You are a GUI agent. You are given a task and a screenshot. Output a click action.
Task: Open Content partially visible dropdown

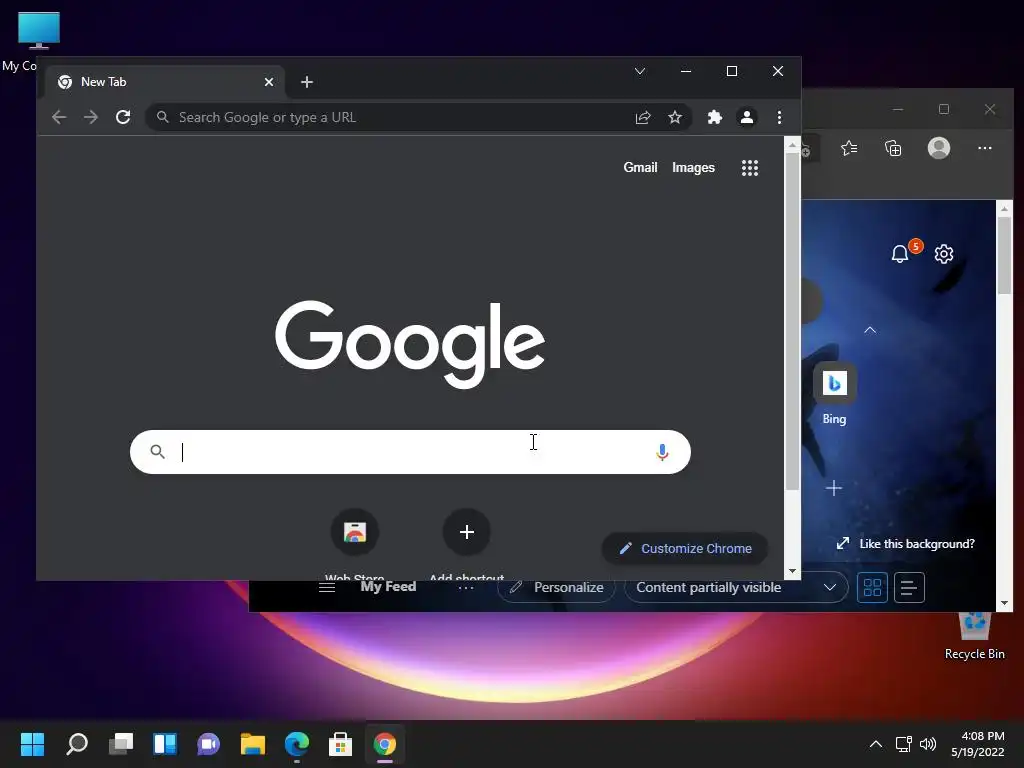coord(737,588)
